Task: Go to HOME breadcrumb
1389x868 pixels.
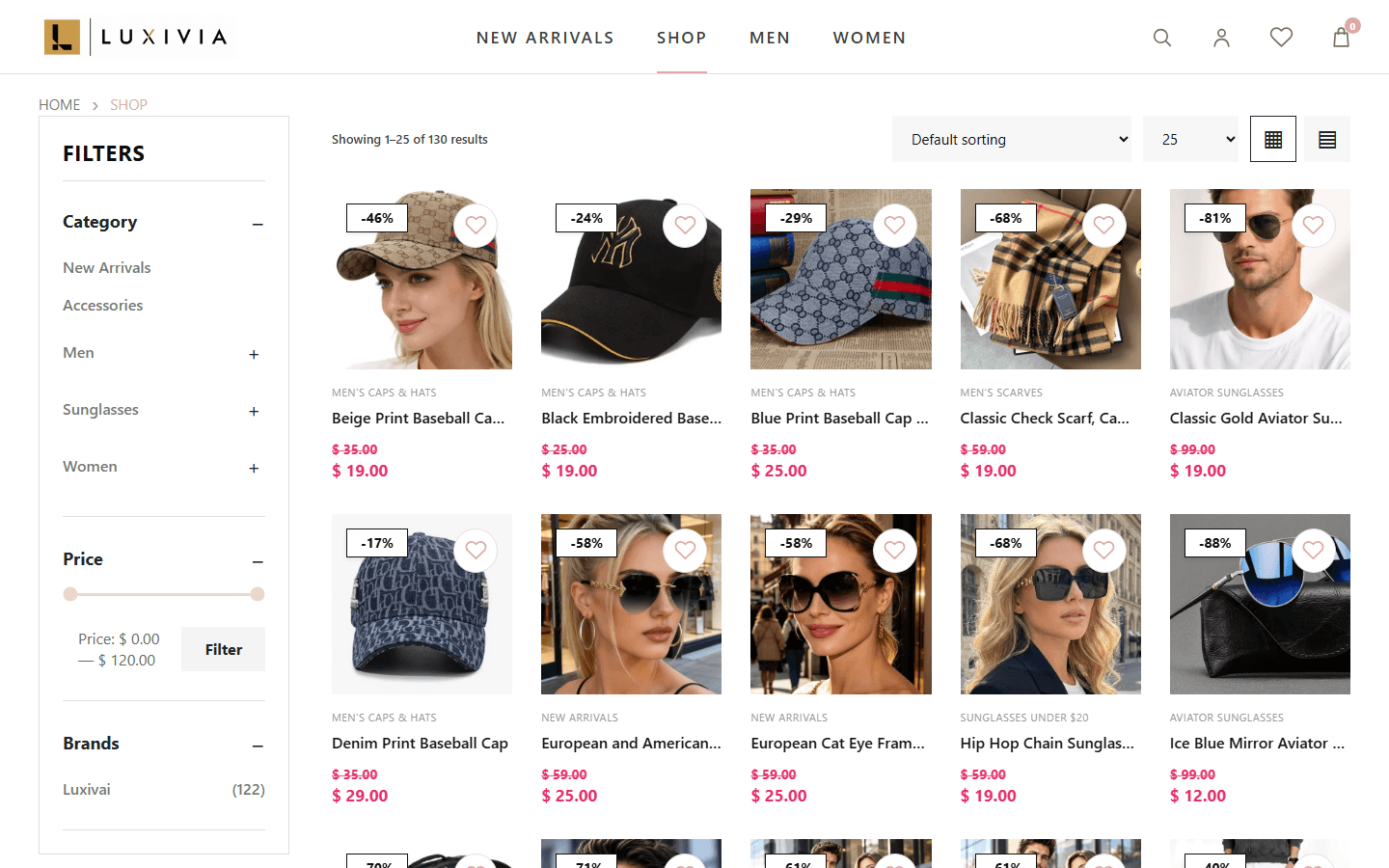Action: point(60,104)
